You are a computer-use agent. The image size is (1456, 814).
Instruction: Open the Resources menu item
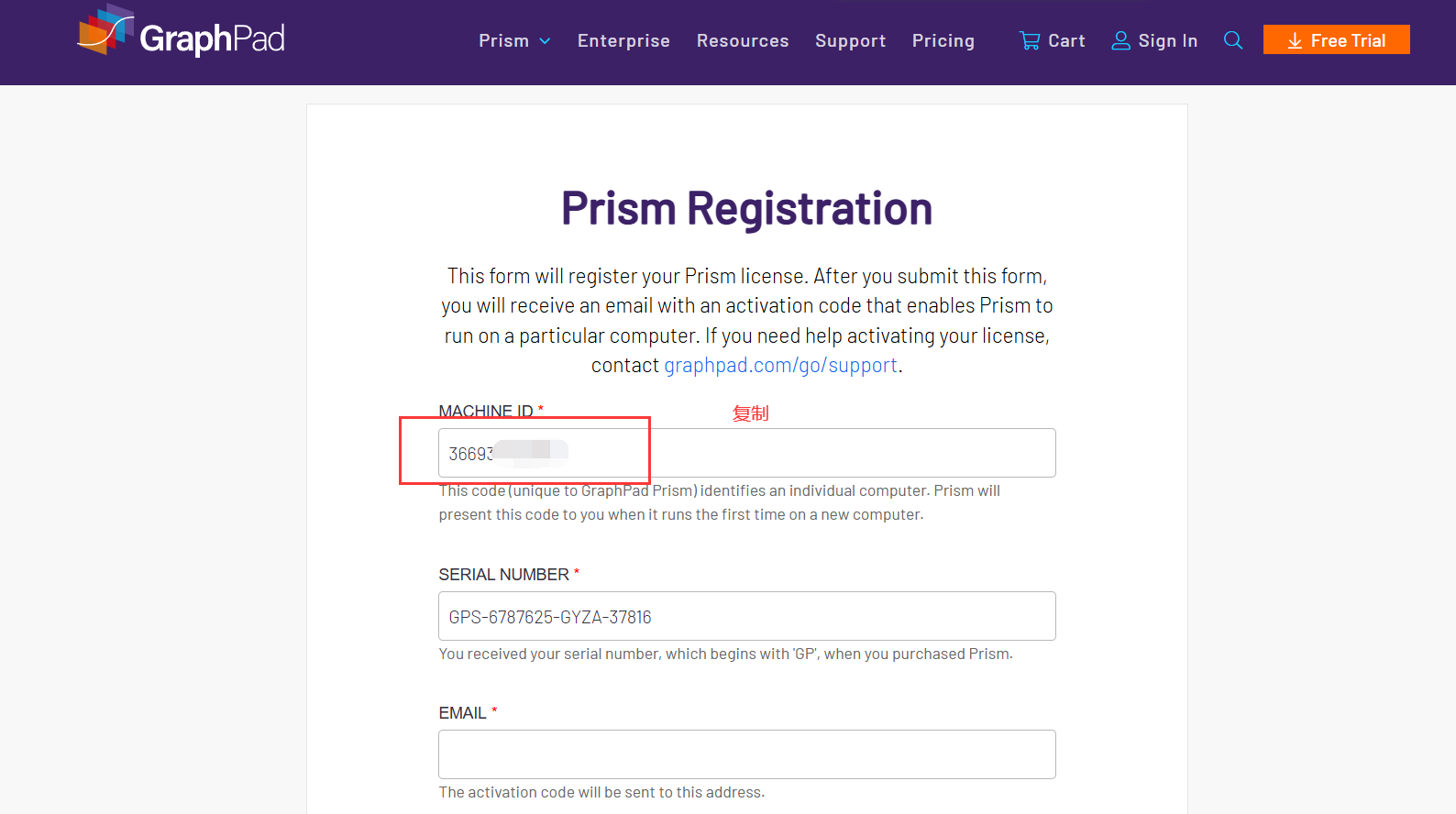click(743, 41)
